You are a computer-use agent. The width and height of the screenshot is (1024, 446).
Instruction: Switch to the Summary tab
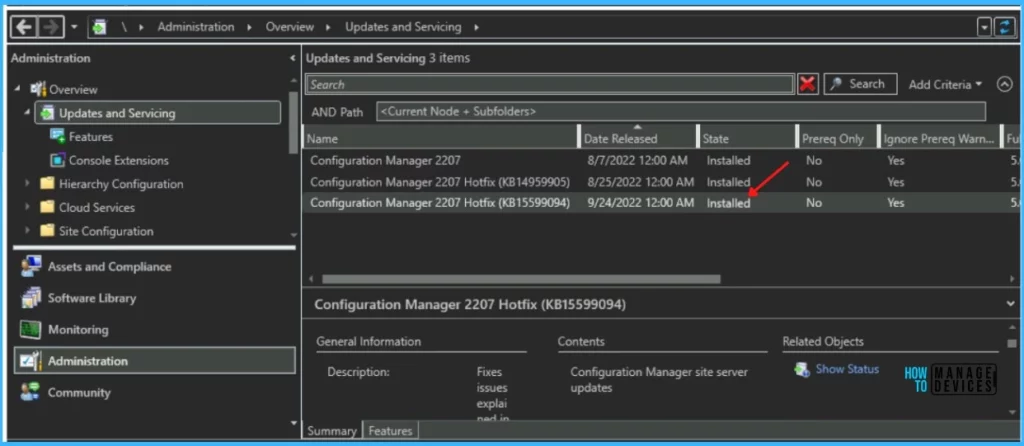(332, 430)
